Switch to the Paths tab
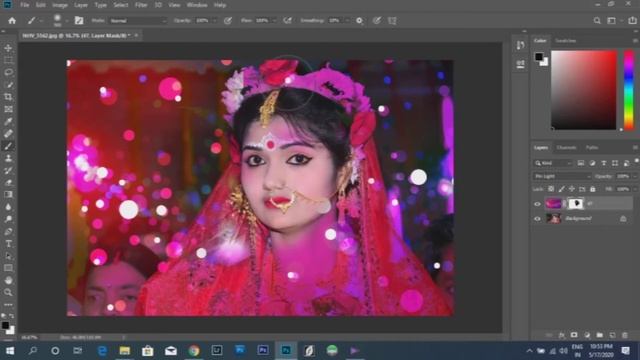Screen dimensions: 640x360 592,148
